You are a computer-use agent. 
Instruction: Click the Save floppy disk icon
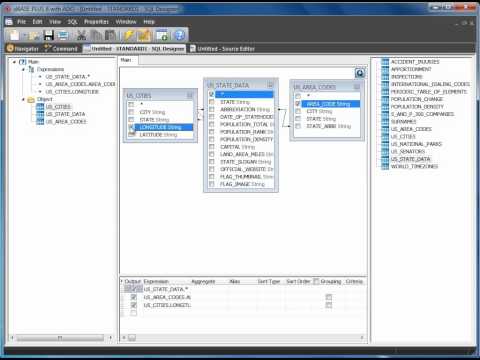[49, 35]
